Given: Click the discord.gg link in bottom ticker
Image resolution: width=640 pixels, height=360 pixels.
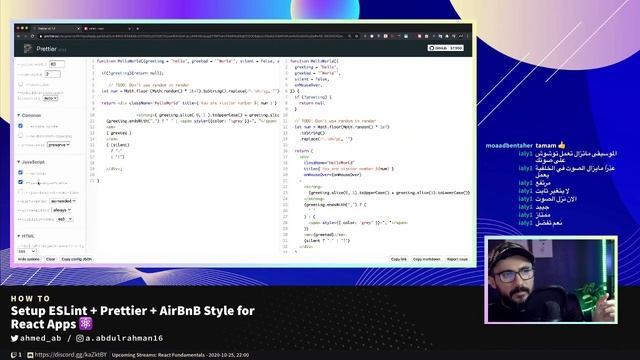Looking at the screenshot, I should coord(70,355).
